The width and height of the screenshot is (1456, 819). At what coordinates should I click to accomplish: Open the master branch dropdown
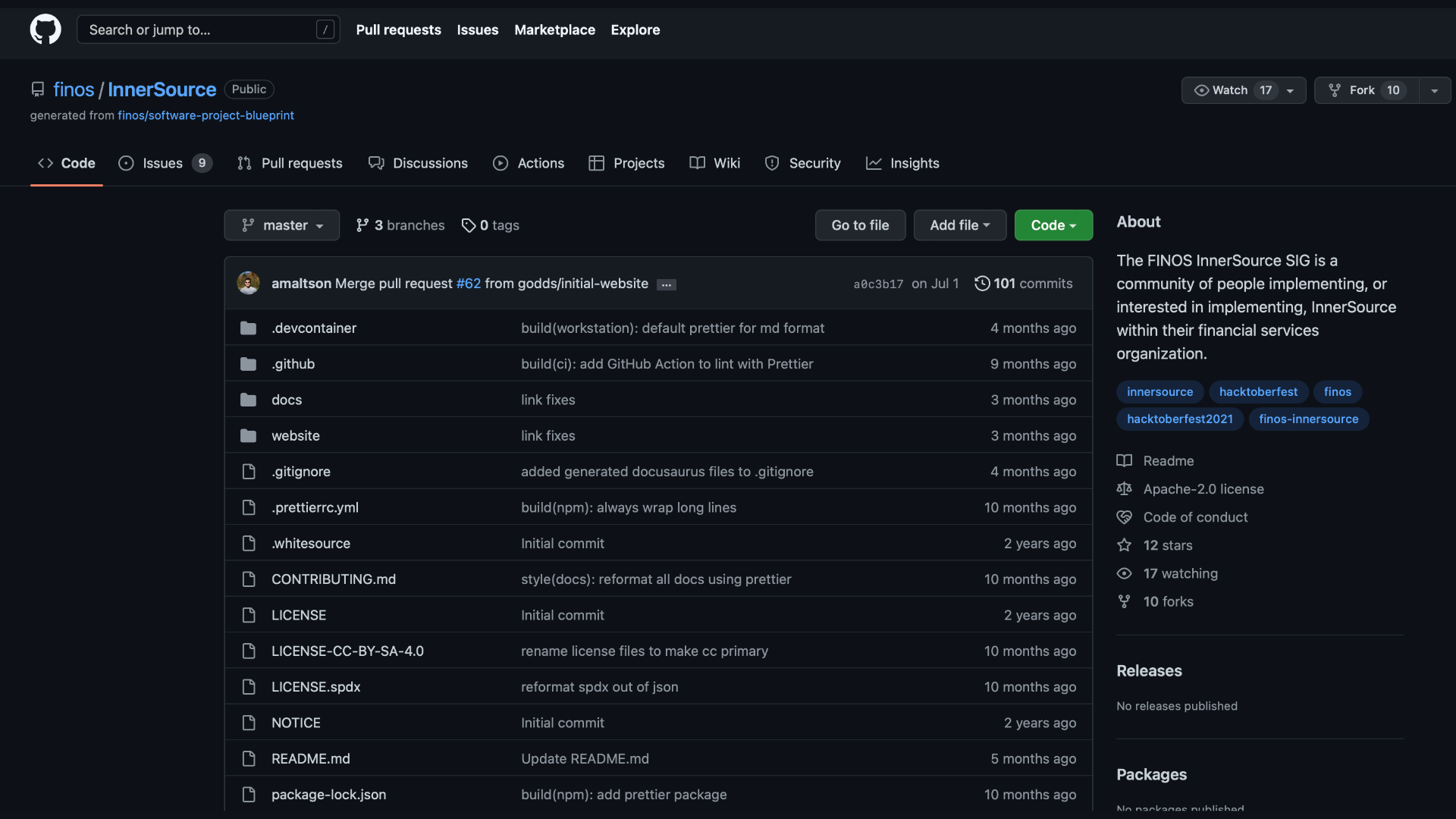tap(281, 225)
